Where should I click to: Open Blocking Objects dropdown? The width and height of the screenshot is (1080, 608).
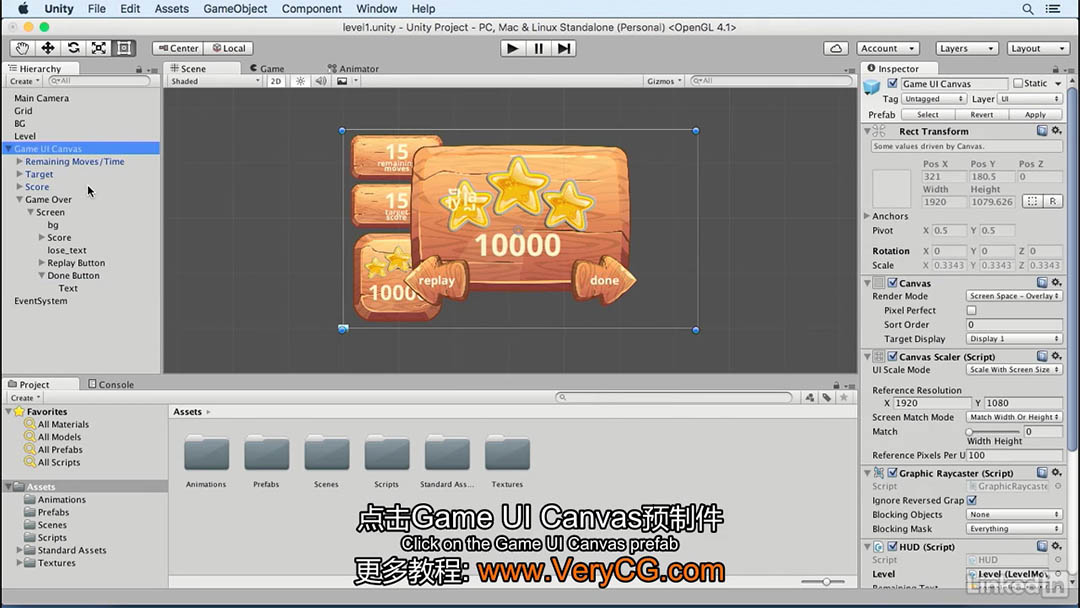1014,514
